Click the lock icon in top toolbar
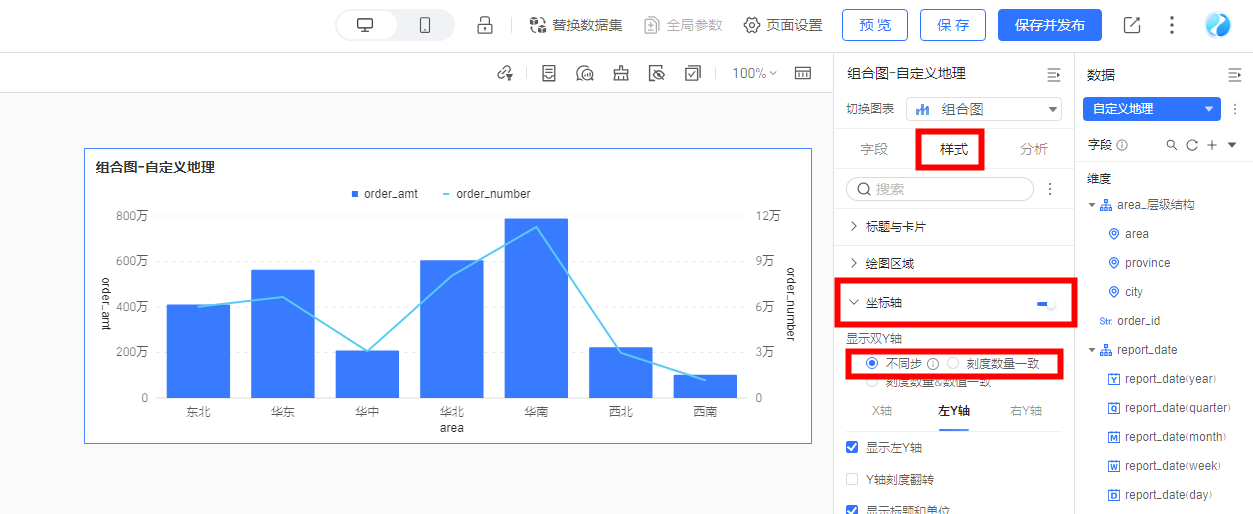 click(x=485, y=25)
